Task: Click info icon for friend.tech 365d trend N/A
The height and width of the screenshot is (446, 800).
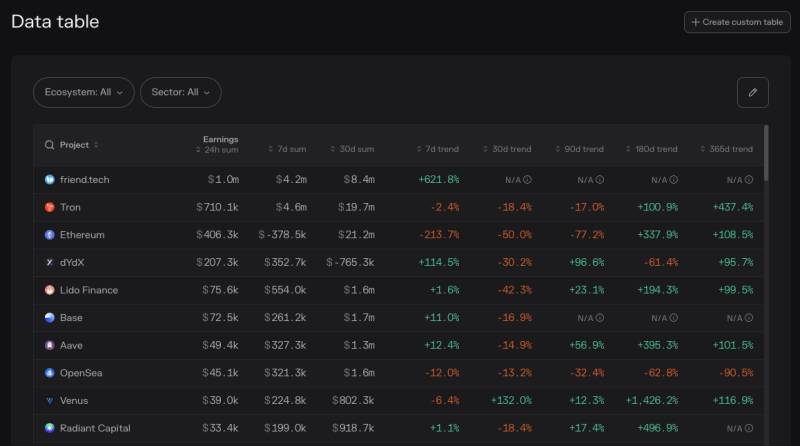Action: point(748,180)
